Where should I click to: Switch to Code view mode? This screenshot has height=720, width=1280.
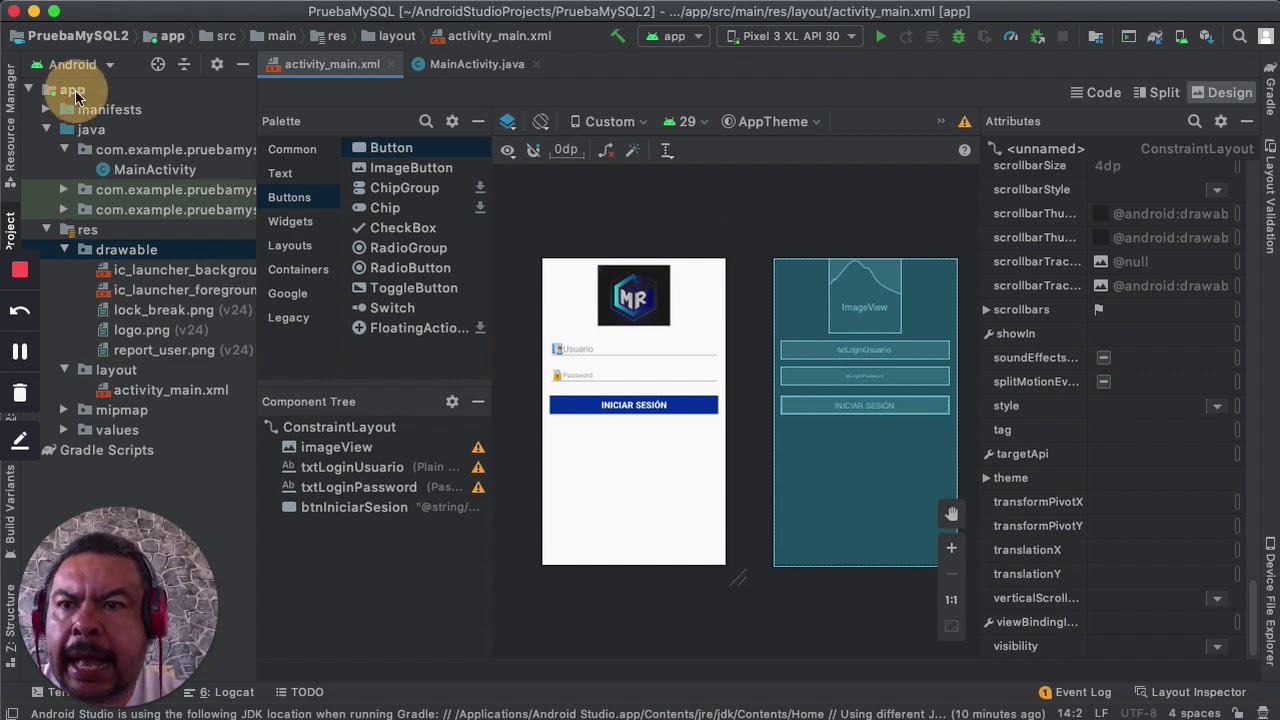click(x=1095, y=92)
